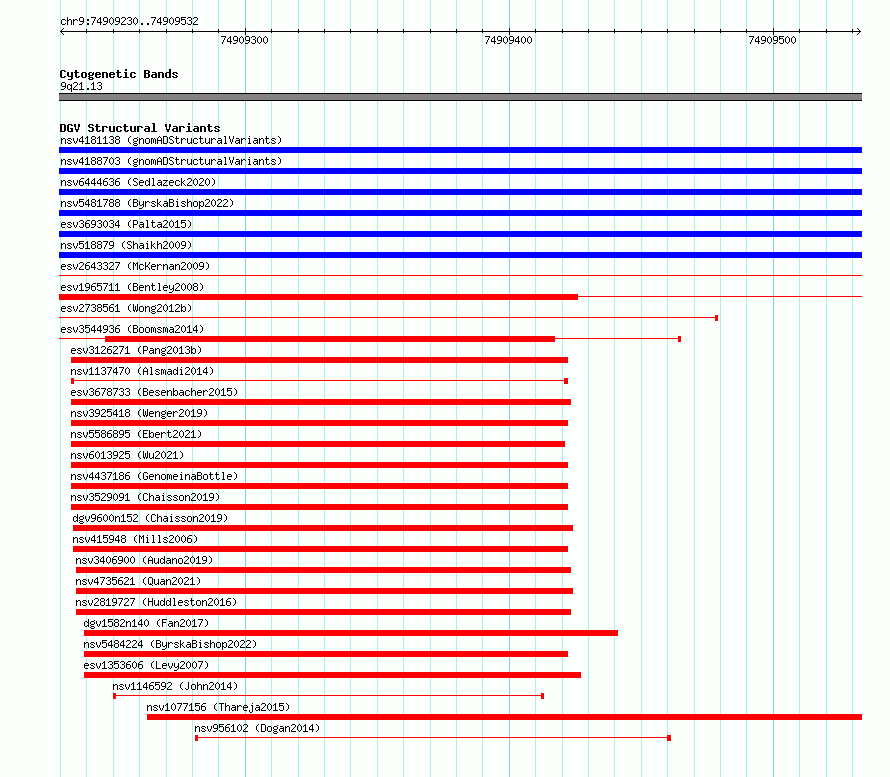Viewport: 890px width, 777px height.
Task: Select nsv2819727 (Huddleston2016) label
Action: [156, 602]
